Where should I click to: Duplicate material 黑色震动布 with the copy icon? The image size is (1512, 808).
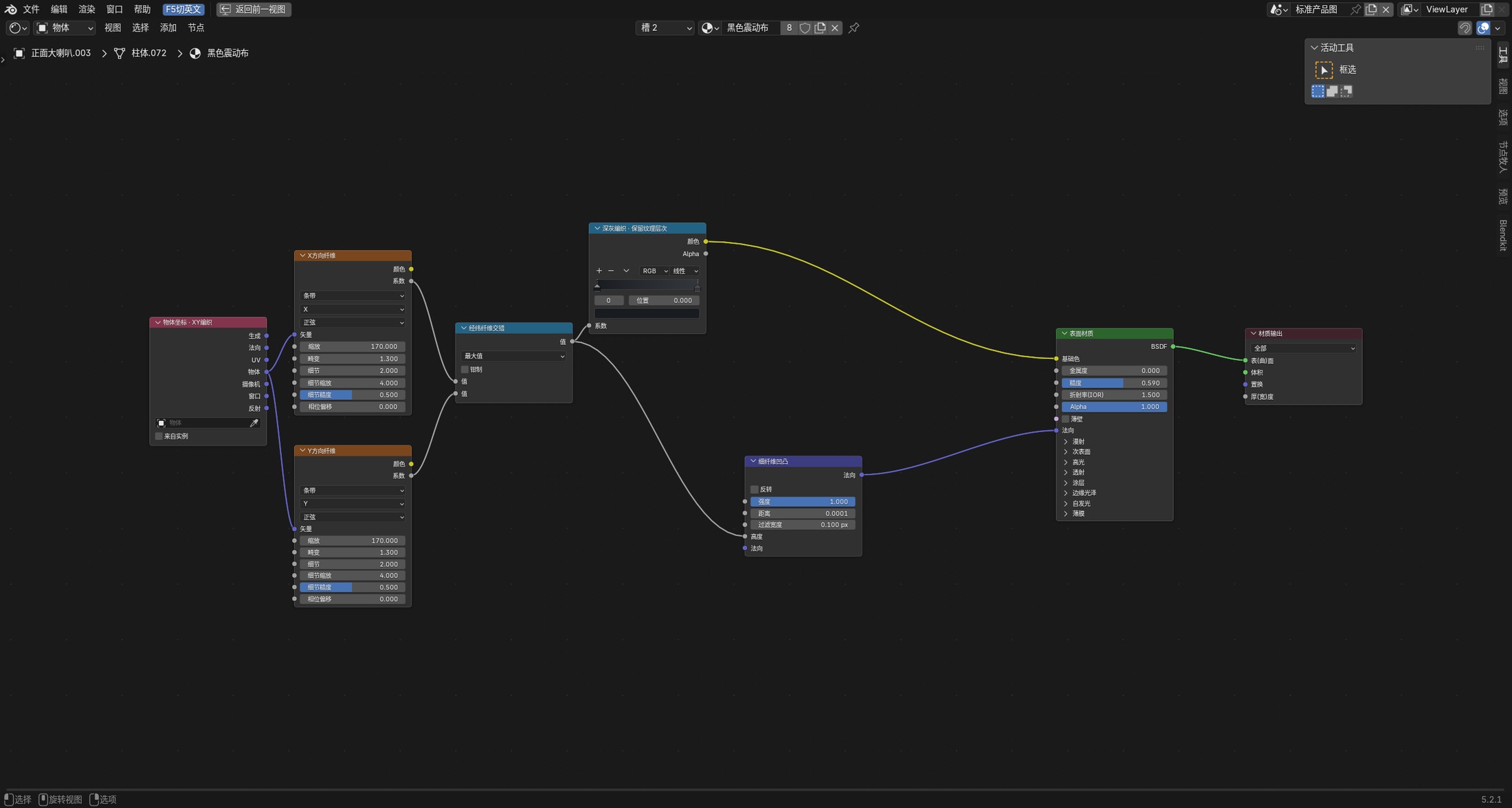(x=820, y=28)
